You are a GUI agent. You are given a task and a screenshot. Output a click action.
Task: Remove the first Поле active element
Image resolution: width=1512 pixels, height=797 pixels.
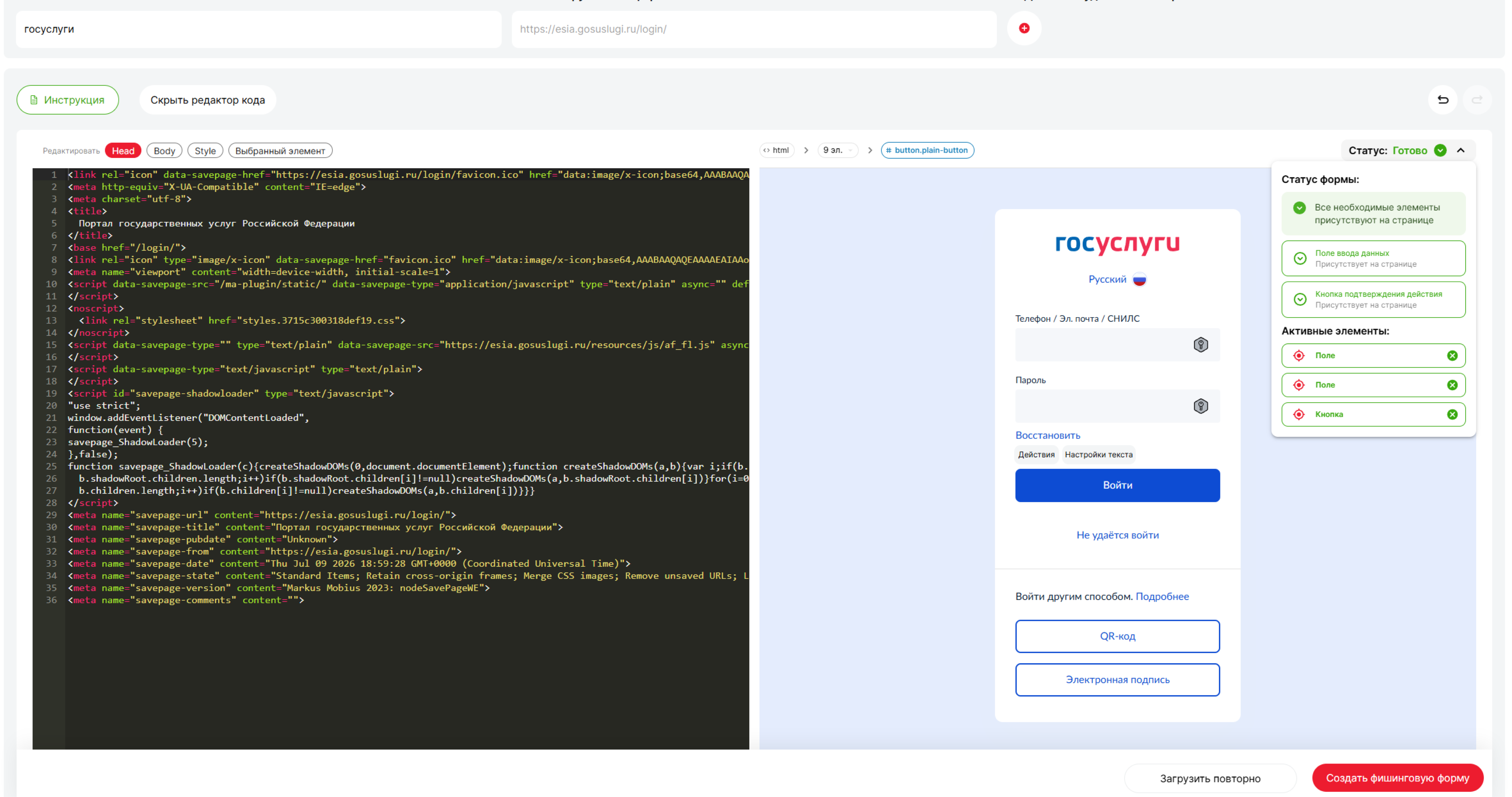(x=1452, y=356)
